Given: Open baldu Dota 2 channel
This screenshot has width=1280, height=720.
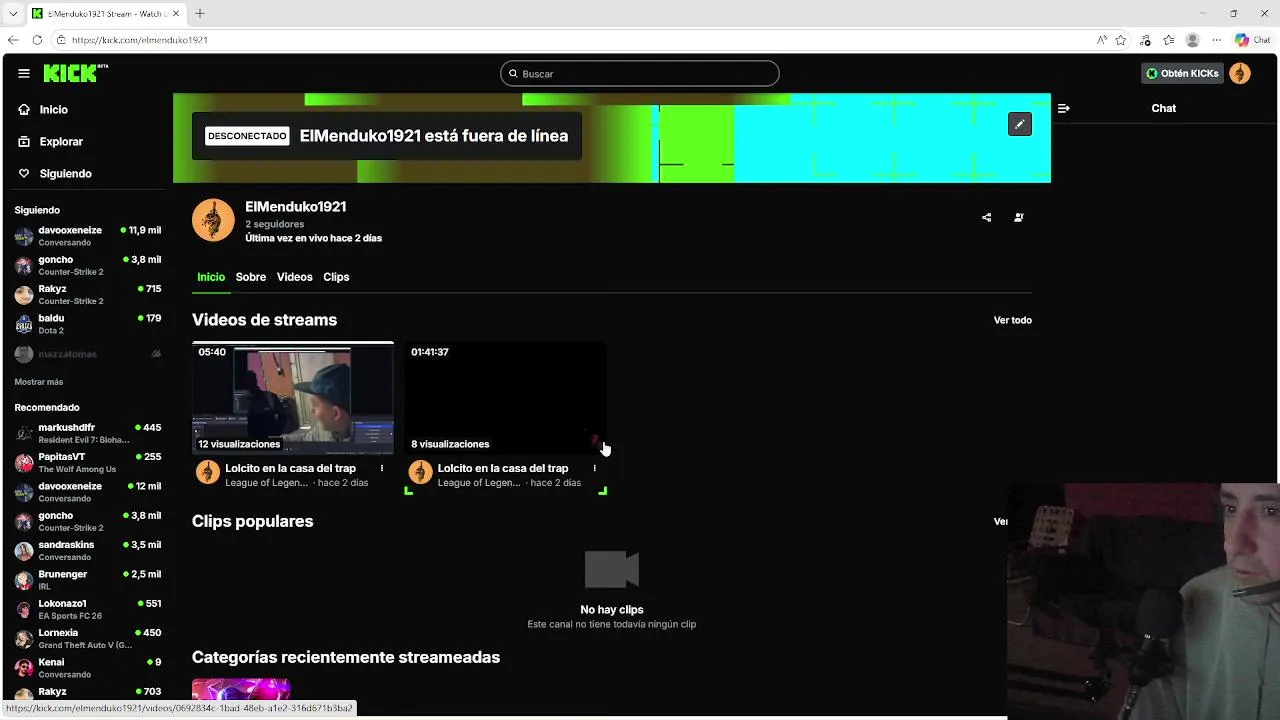Looking at the screenshot, I should tap(87, 324).
